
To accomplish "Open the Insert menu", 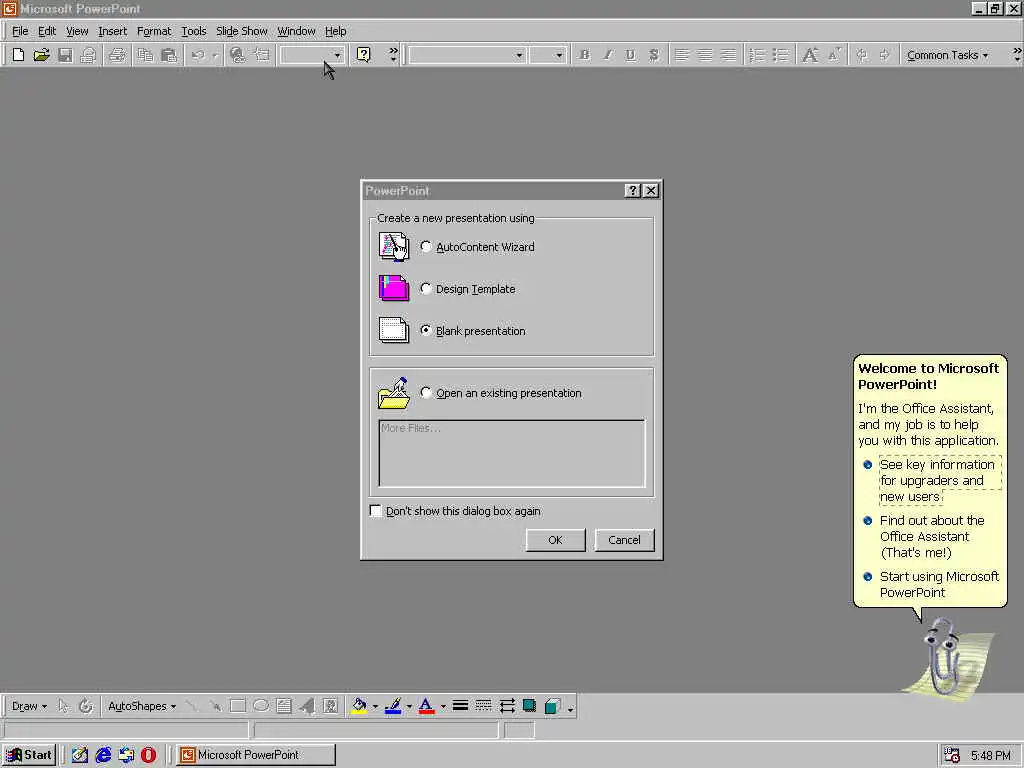I will 112,31.
